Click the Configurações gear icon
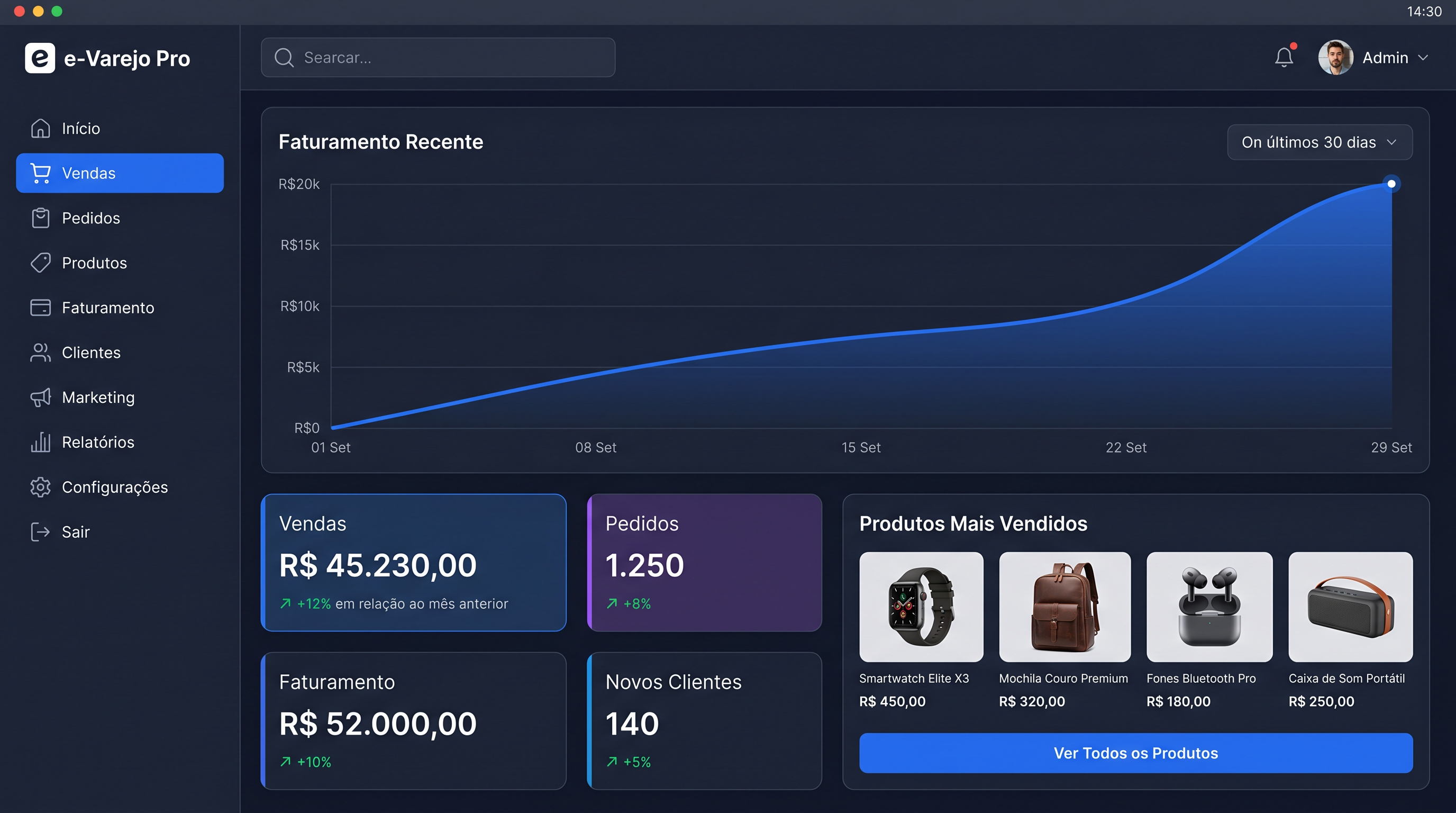 [x=40, y=487]
